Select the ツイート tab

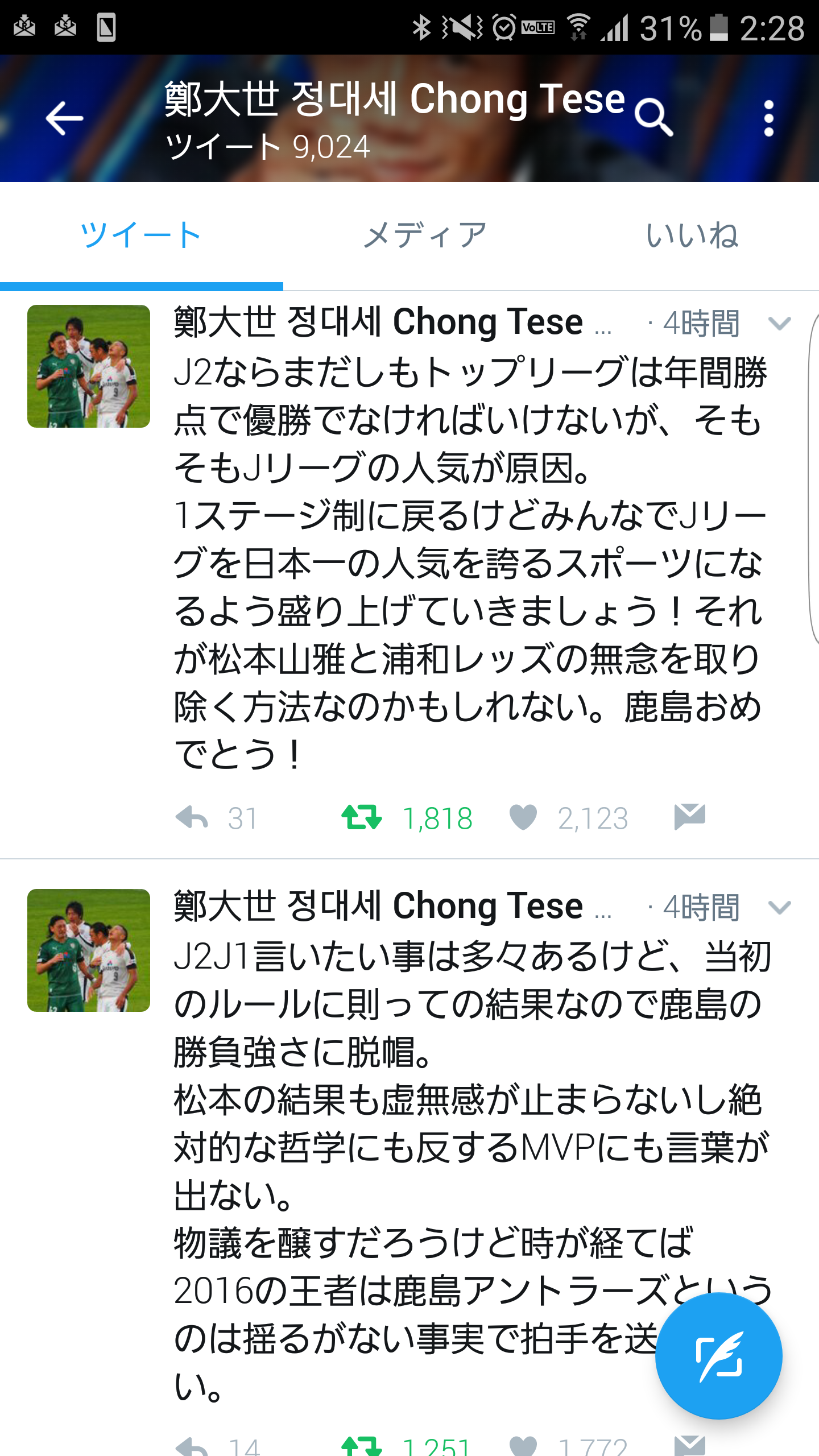tap(141, 235)
